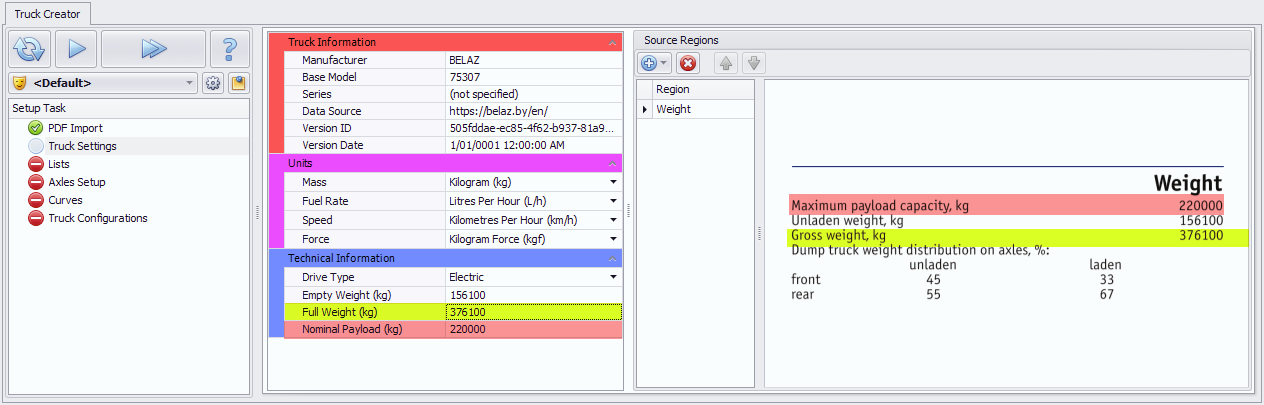Screen dimensions: 1264x405
Task: Open the Drive Type dropdown
Action: (613, 277)
